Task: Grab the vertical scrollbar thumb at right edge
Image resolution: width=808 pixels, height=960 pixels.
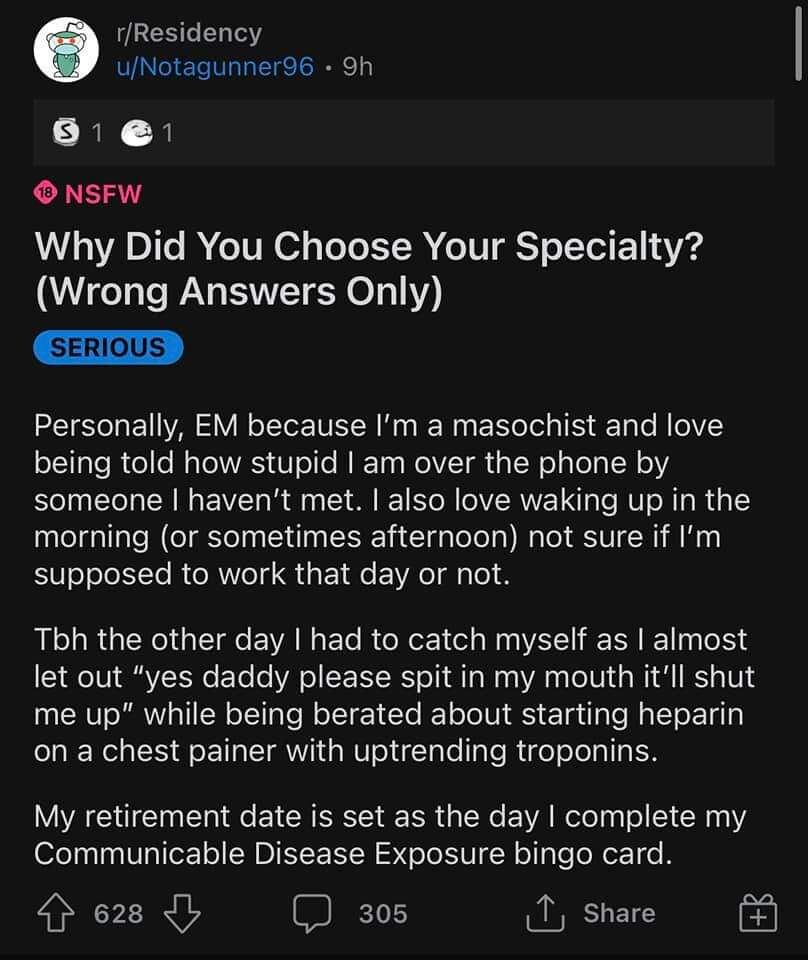Action: (798, 43)
